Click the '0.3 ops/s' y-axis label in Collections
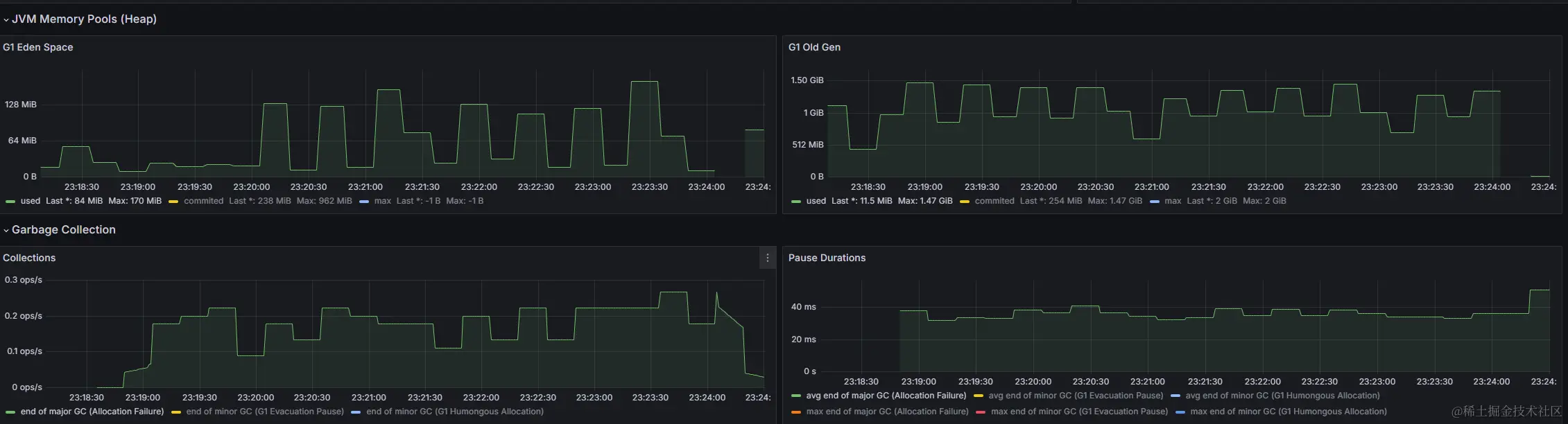 [24, 280]
